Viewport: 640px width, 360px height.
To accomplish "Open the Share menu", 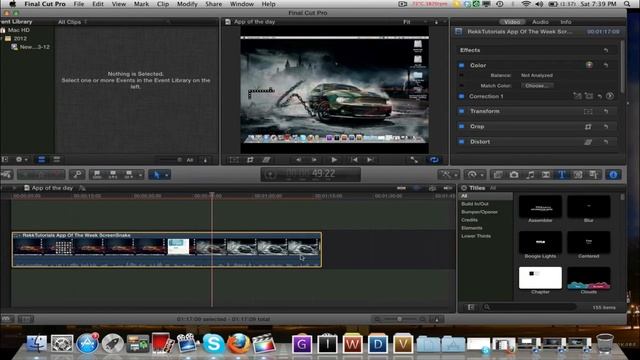I will 213,4.
